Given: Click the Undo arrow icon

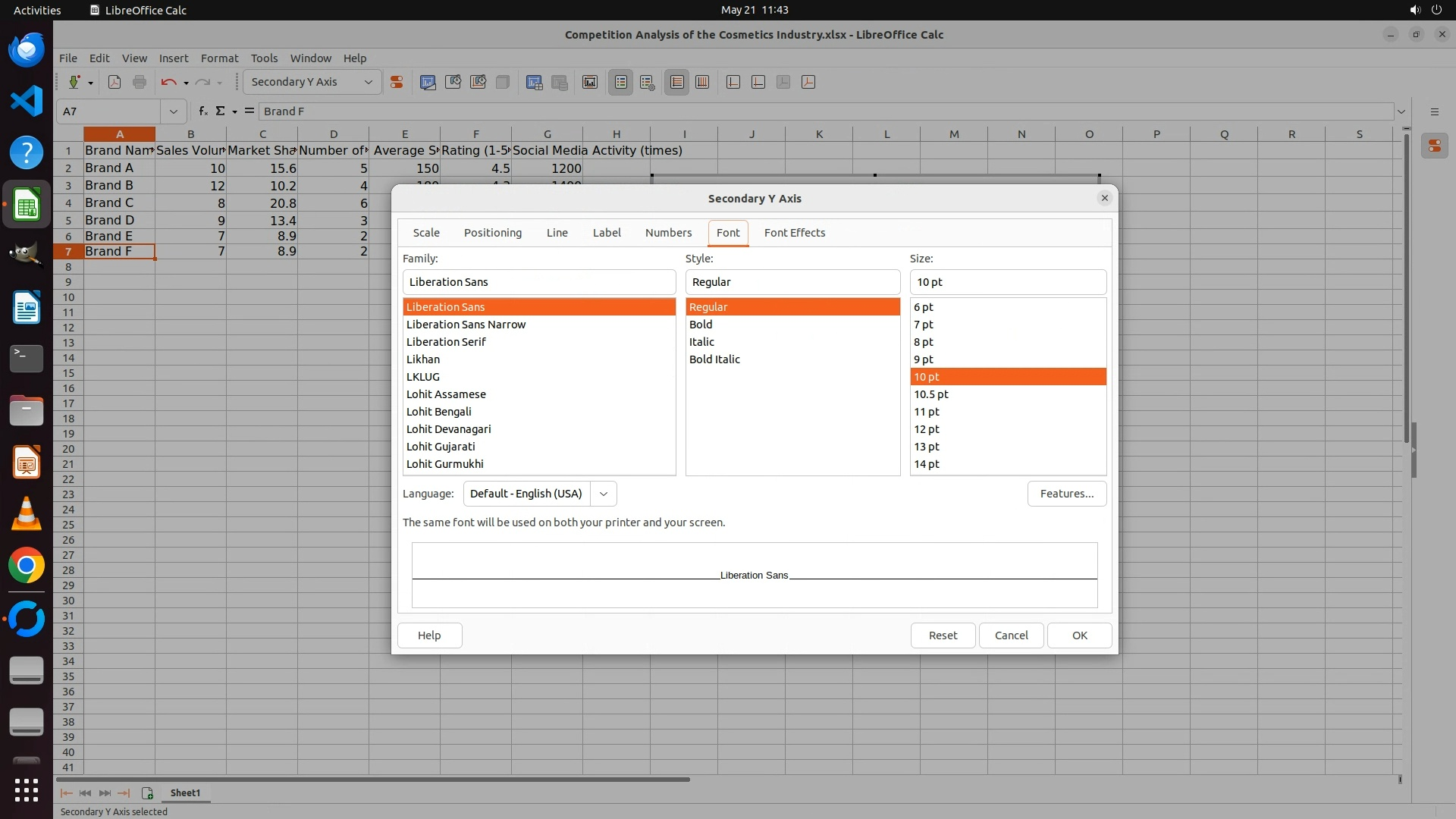Looking at the screenshot, I should coord(168,82).
